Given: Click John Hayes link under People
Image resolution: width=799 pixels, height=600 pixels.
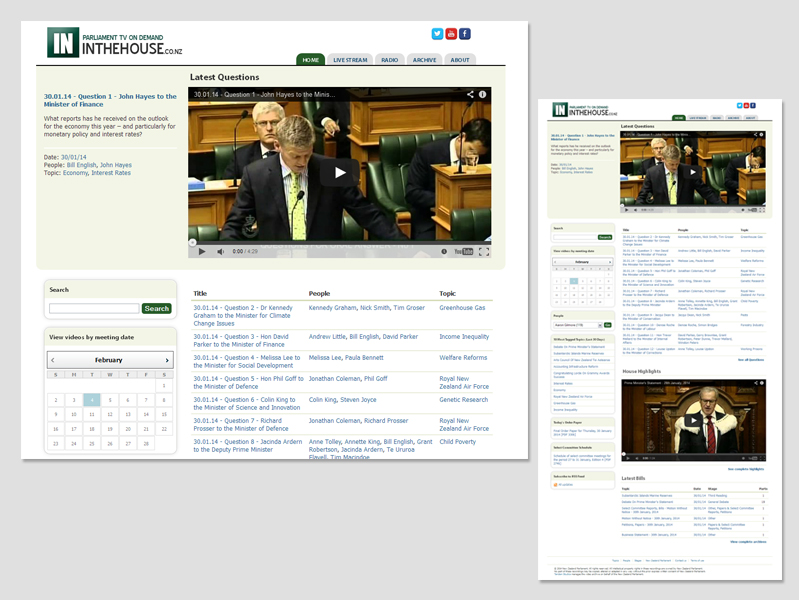Looking at the screenshot, I should 116,165.
